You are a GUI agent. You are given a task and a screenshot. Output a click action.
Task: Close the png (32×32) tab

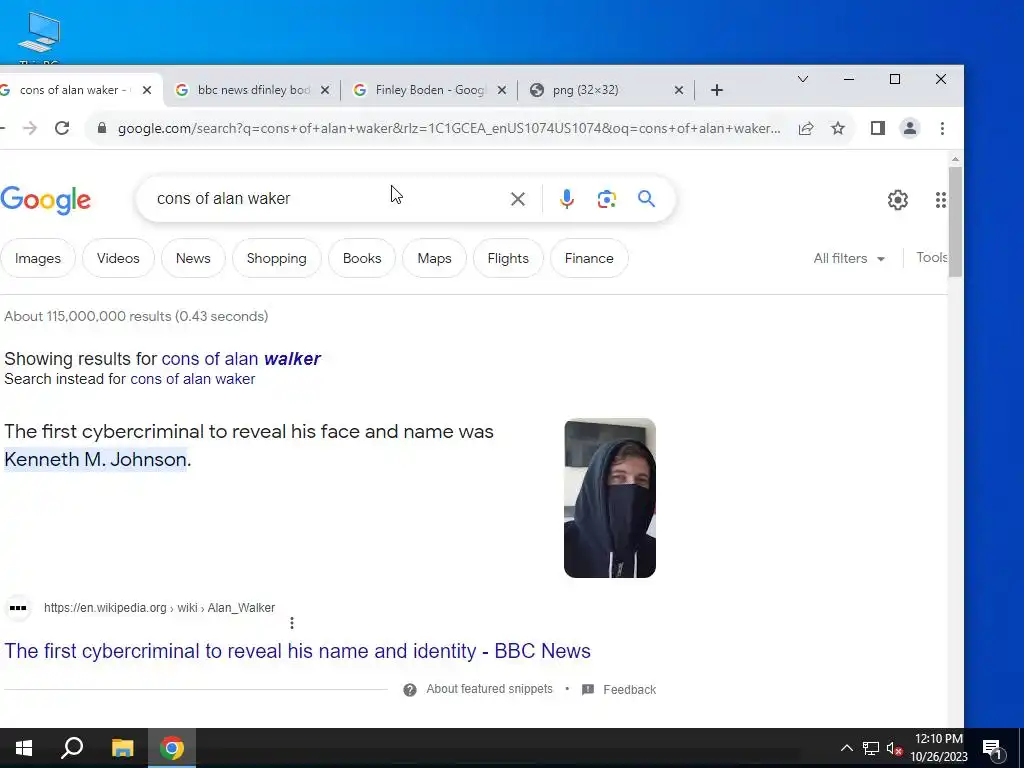coord(679,90)
